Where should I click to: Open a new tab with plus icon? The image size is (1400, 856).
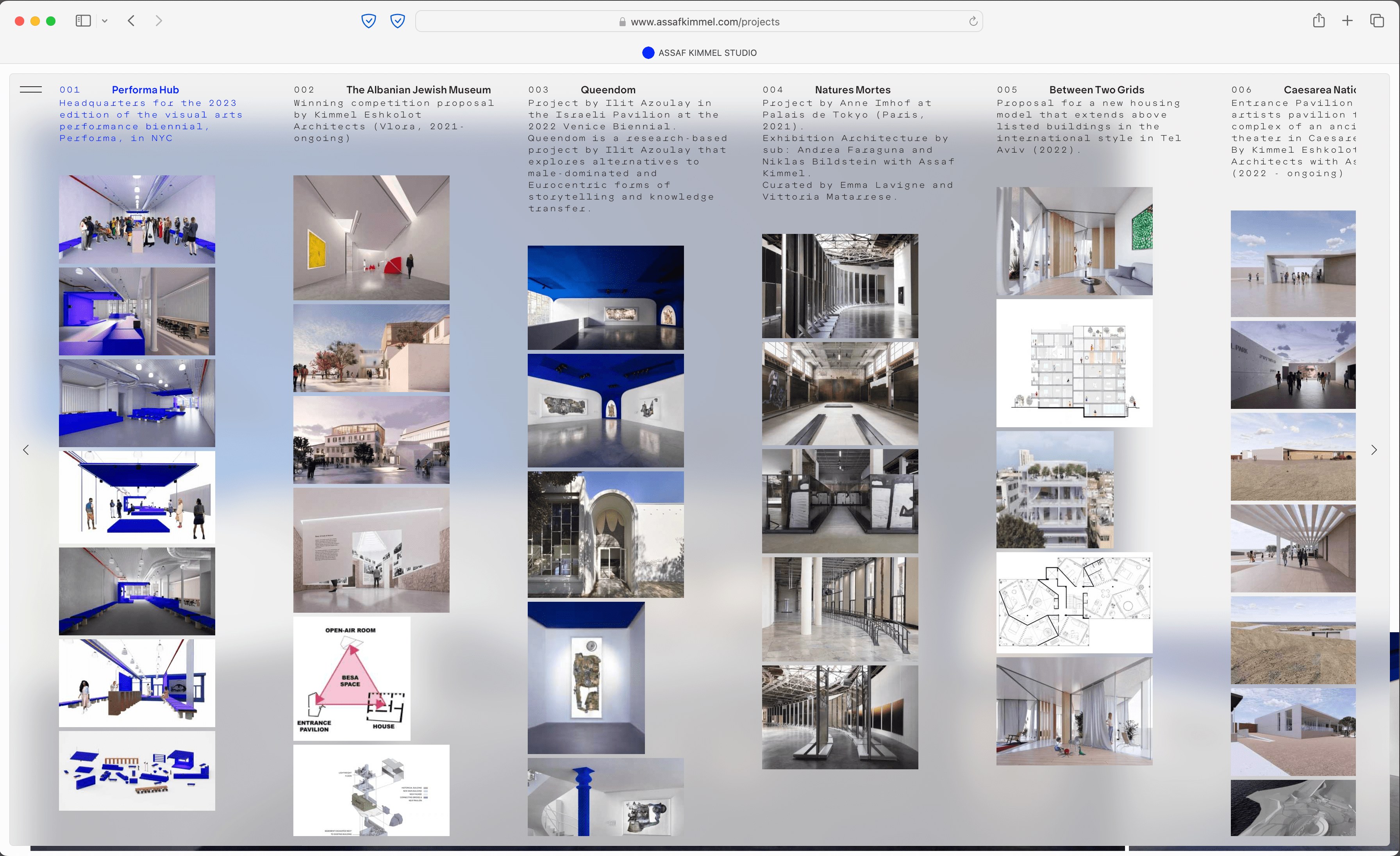pos(1347,21)
